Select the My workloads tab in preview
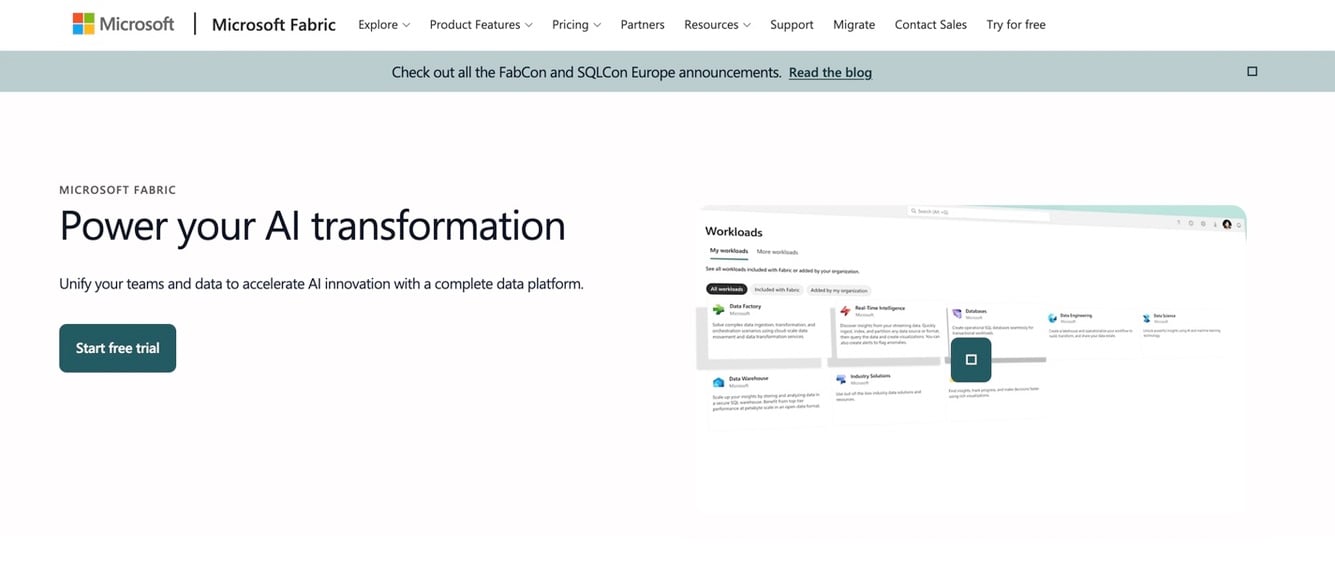 pos(728,251)
